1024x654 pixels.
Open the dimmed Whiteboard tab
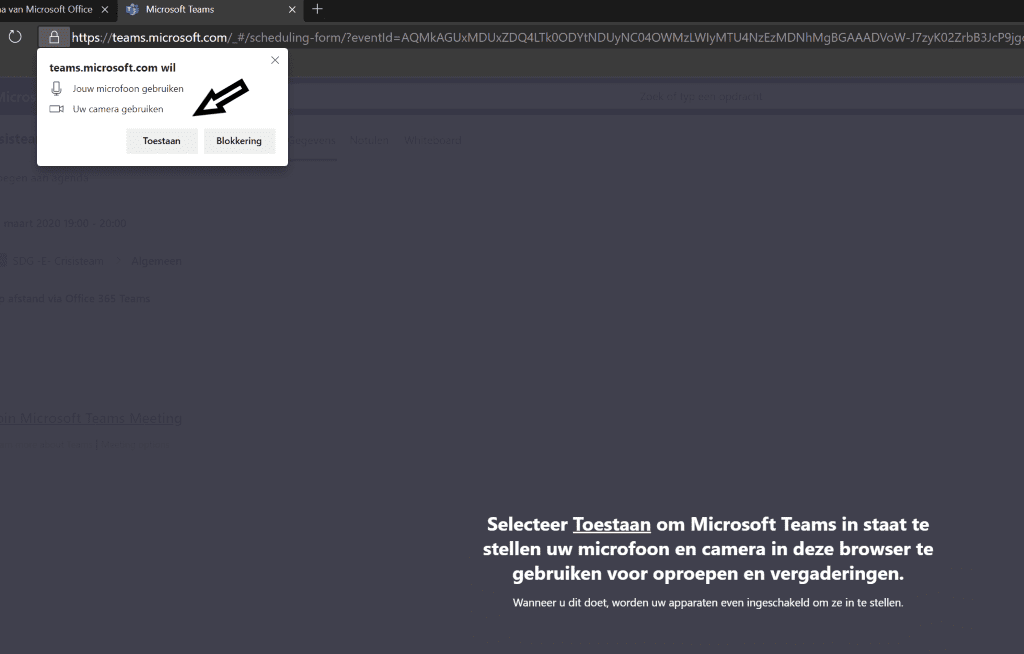point(432,140)
